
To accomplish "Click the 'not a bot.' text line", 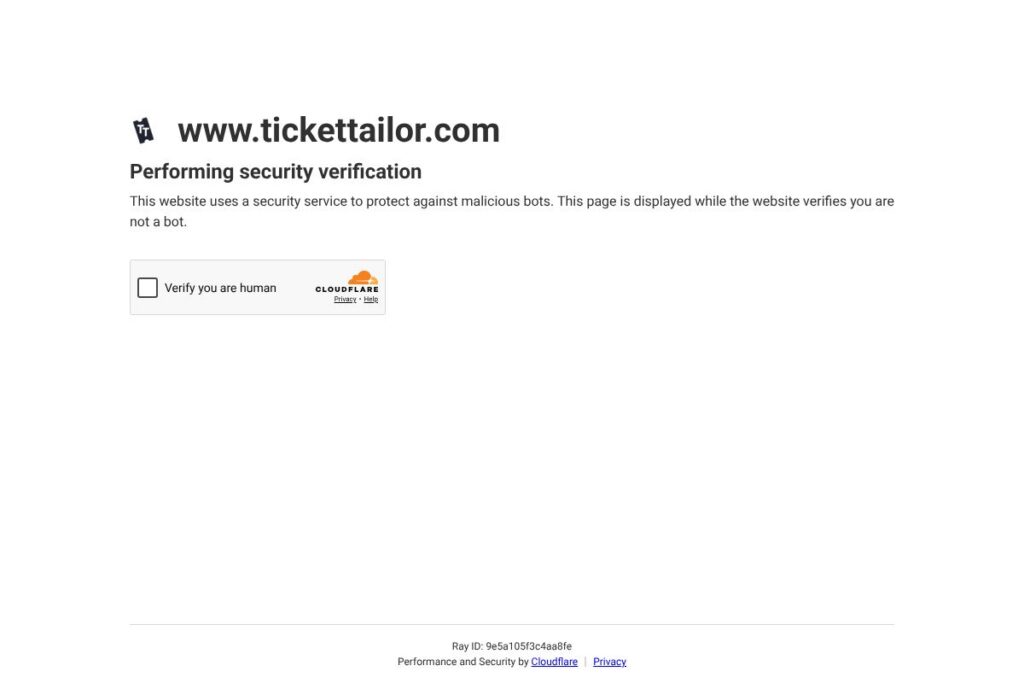I will click(x=158, y=221).
